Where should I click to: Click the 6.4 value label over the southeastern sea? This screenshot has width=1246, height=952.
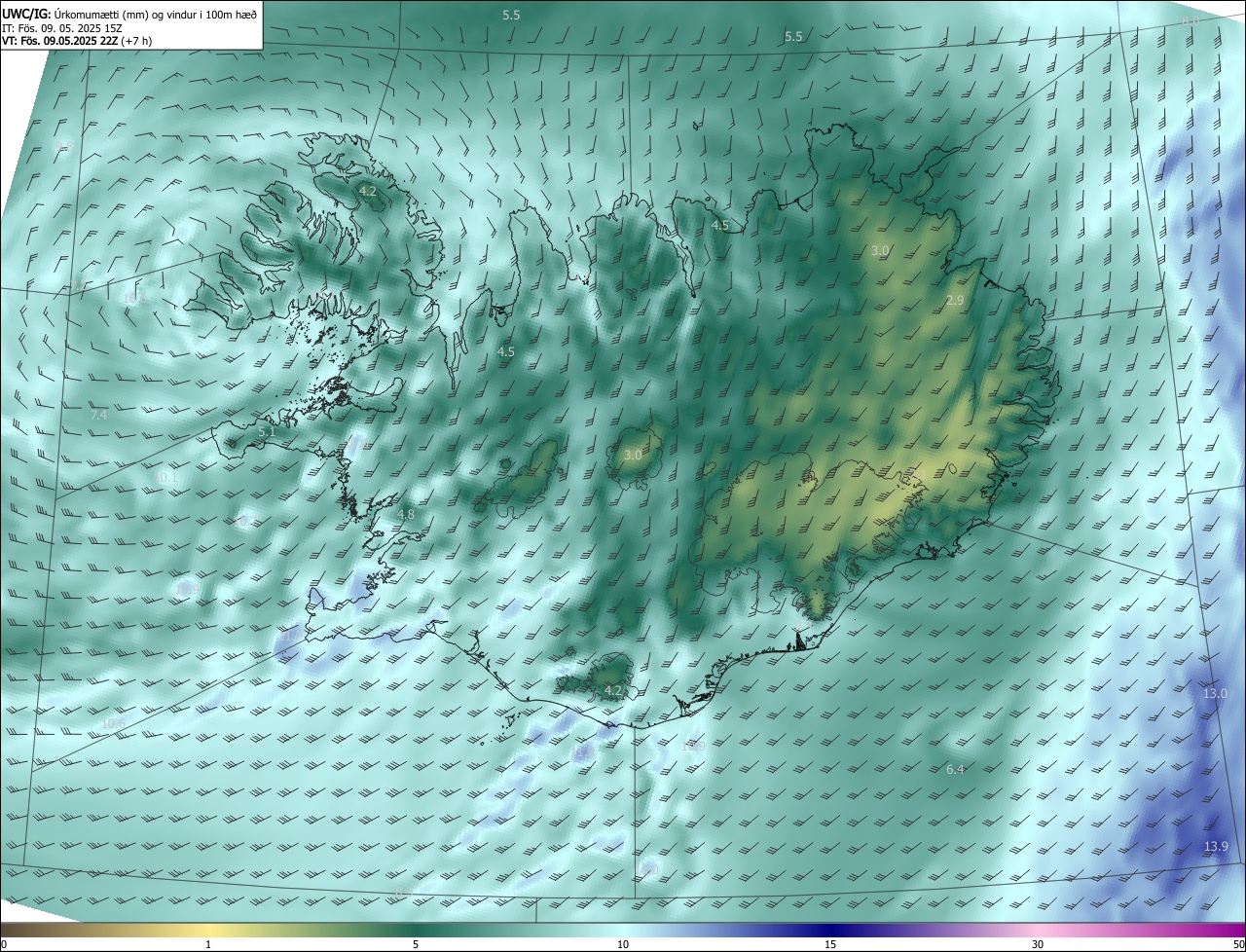point(955,769)
